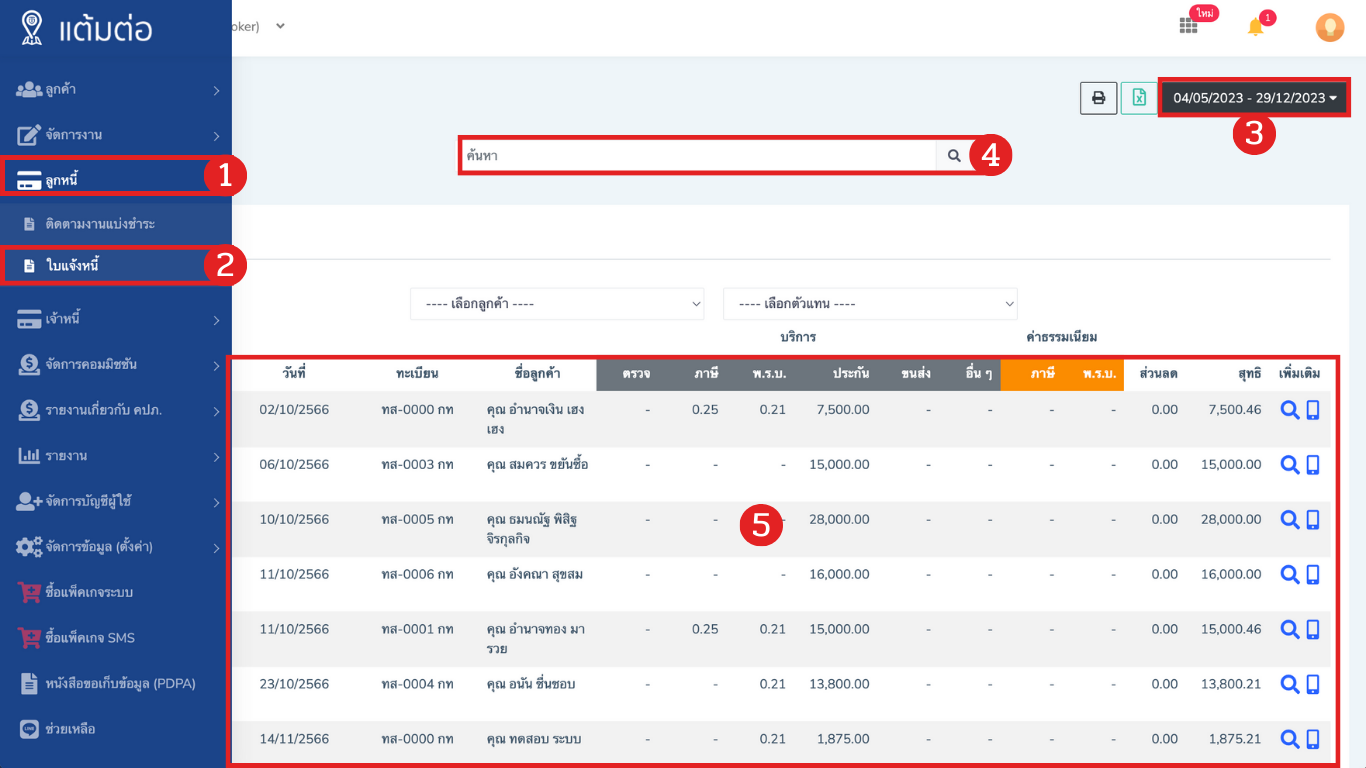Image resolution: width=1366 pixels, height=768 pixels.
Task: Click the ประกัน column header
Action: (851, 374)
